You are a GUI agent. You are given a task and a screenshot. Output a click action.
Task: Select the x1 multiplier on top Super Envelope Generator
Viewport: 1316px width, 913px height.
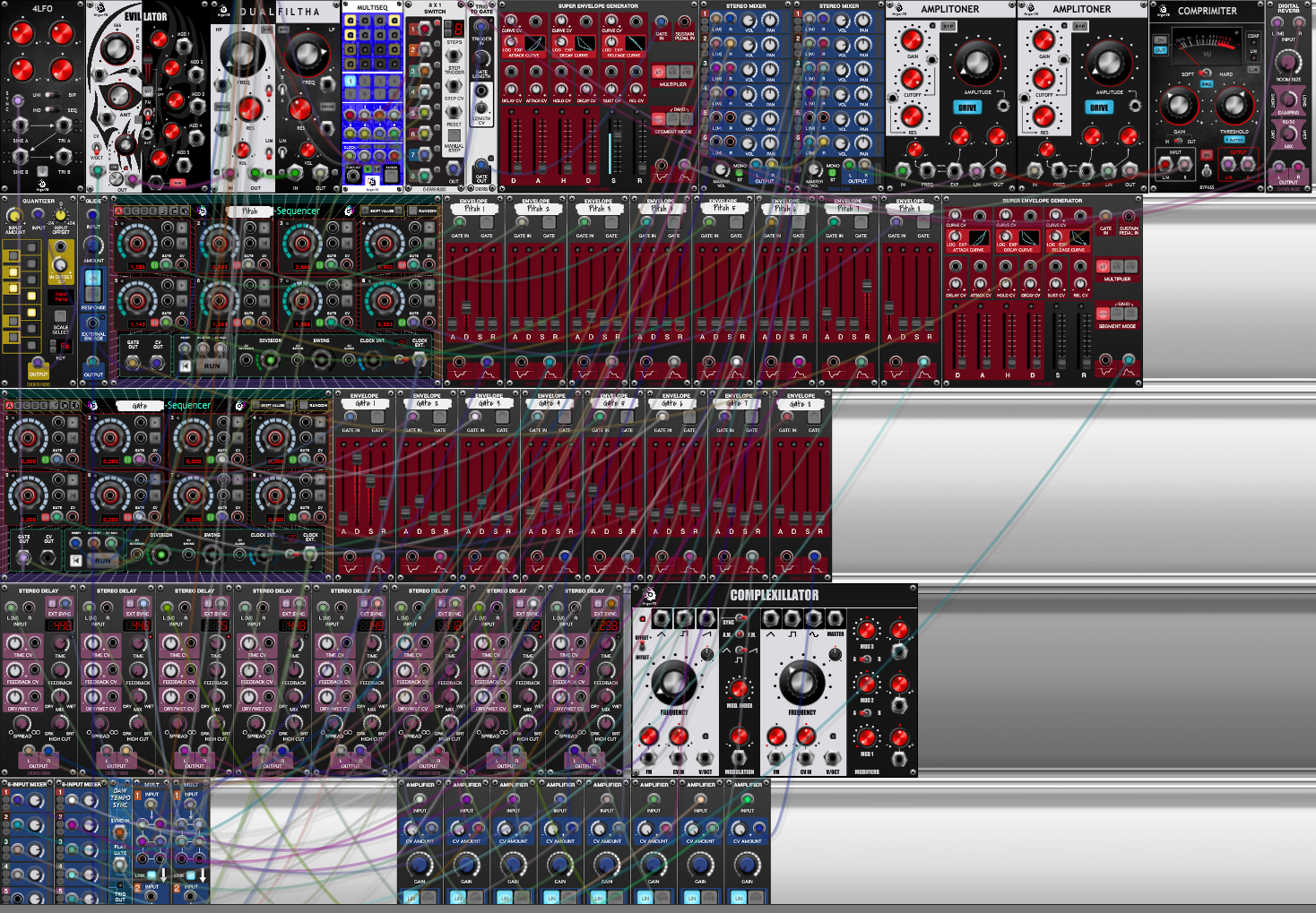(658, 73)
